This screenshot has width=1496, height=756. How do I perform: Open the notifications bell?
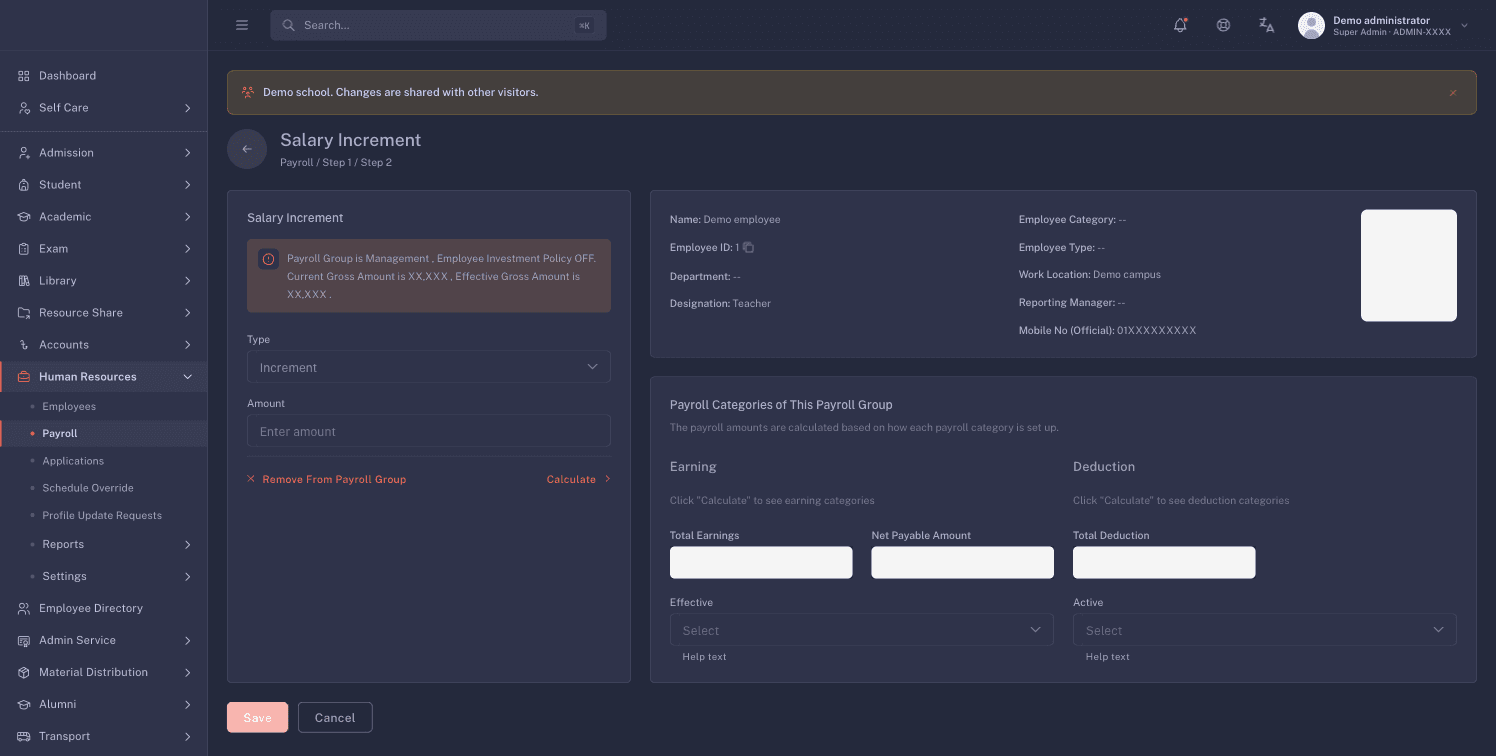click(x=1180, y=25)
